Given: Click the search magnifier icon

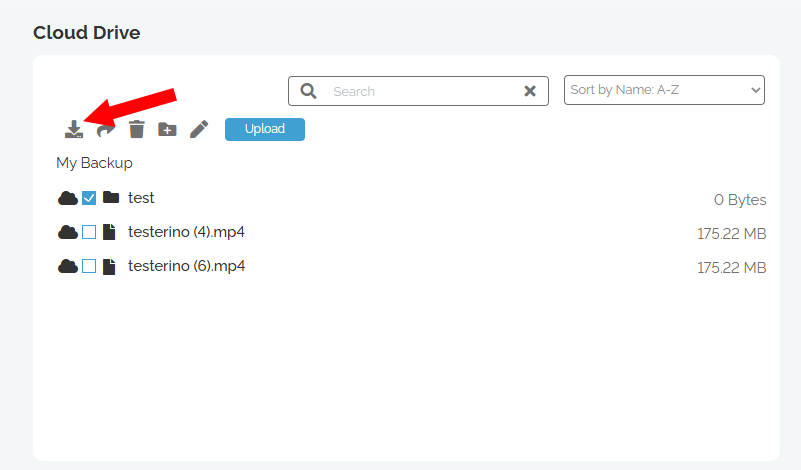Looking at the screenshot, I should coord(309,91).
